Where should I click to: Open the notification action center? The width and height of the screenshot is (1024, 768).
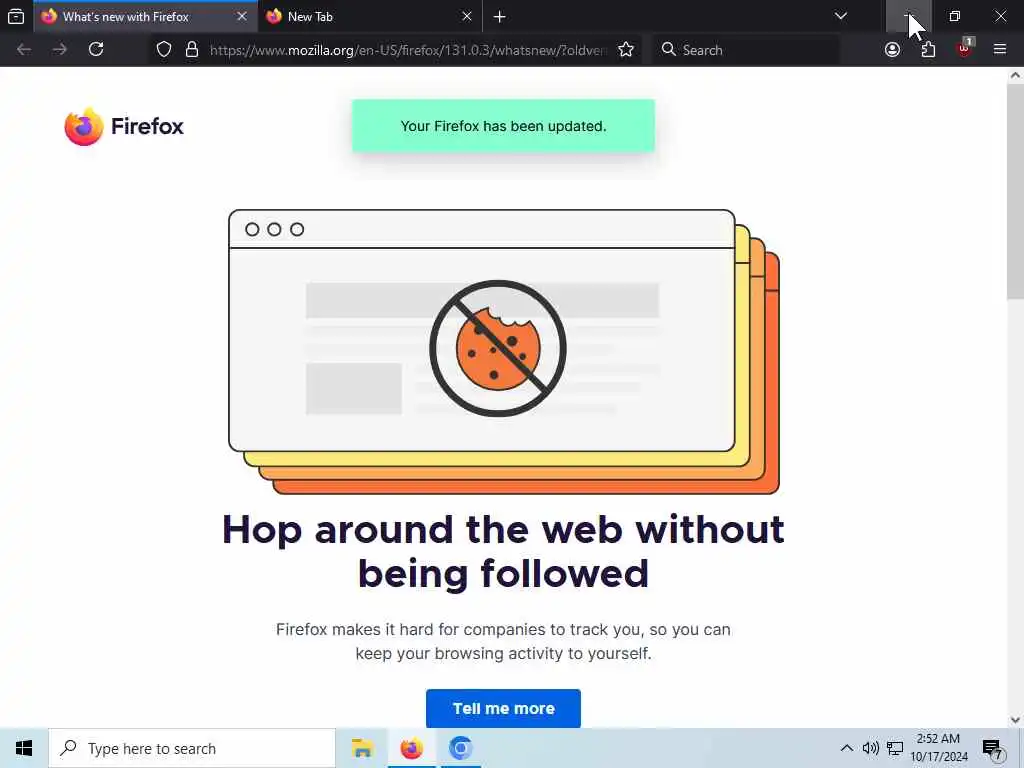[993, 749]
